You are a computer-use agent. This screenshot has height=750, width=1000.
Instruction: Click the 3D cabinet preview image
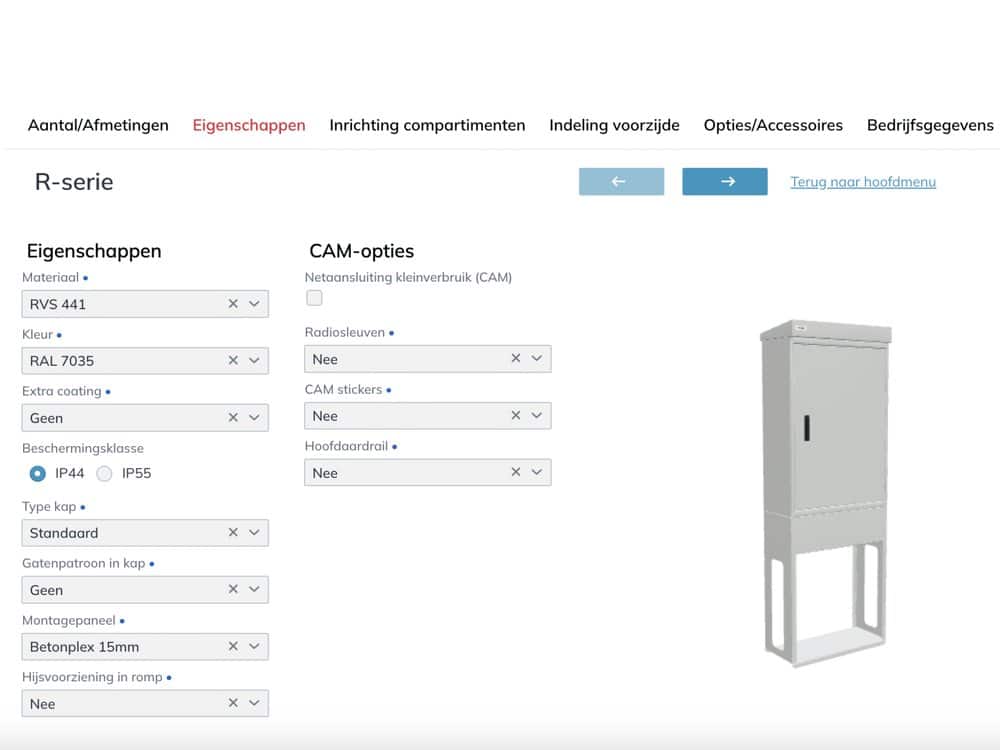(825, 493)
